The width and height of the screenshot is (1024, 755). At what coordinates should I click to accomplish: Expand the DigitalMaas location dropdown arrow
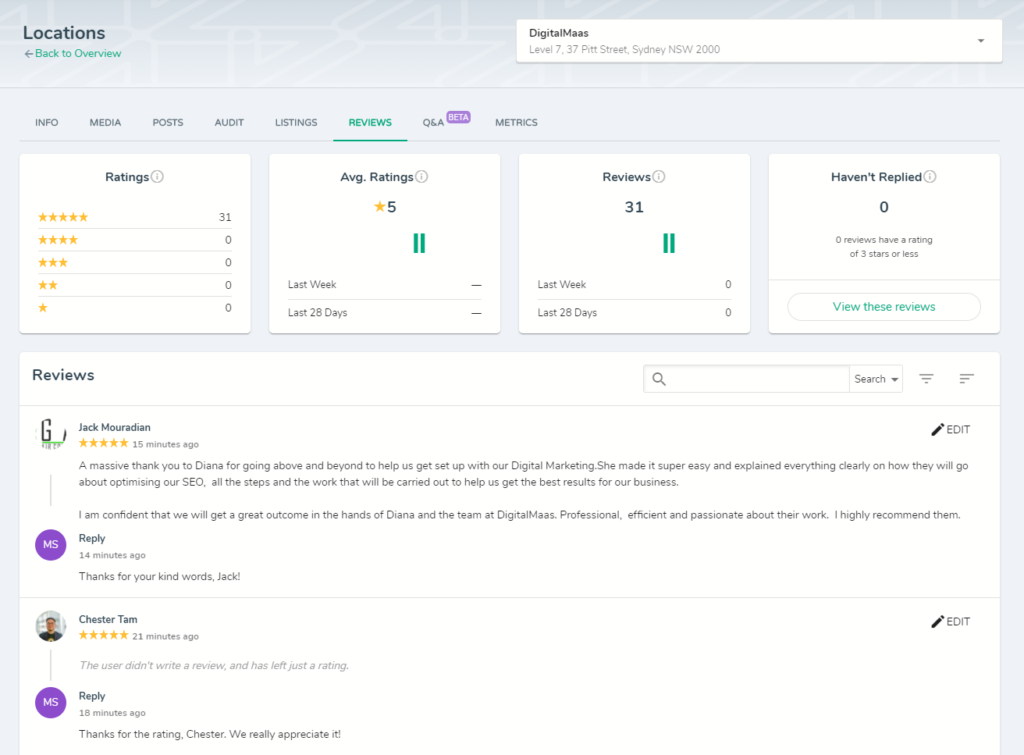coord(980,41)
